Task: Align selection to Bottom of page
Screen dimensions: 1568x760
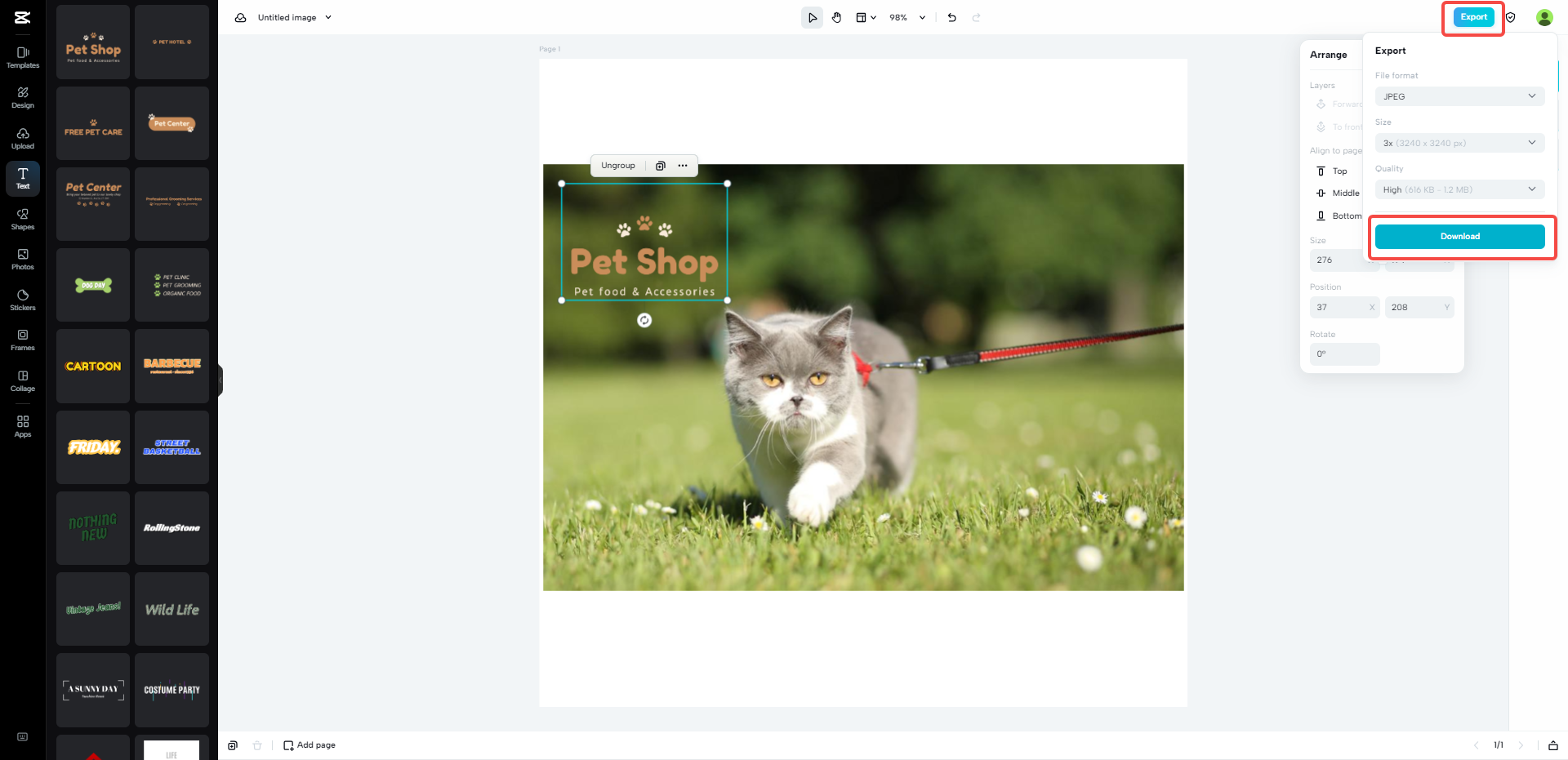Action: coord(1339,216)
